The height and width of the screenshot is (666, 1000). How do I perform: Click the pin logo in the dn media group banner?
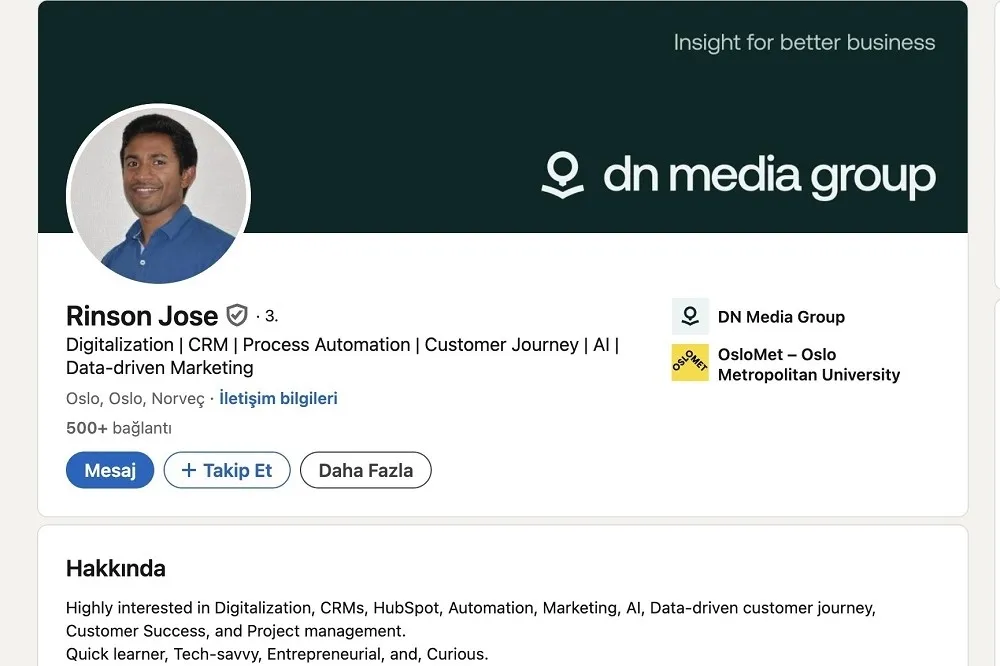(562, 175)
